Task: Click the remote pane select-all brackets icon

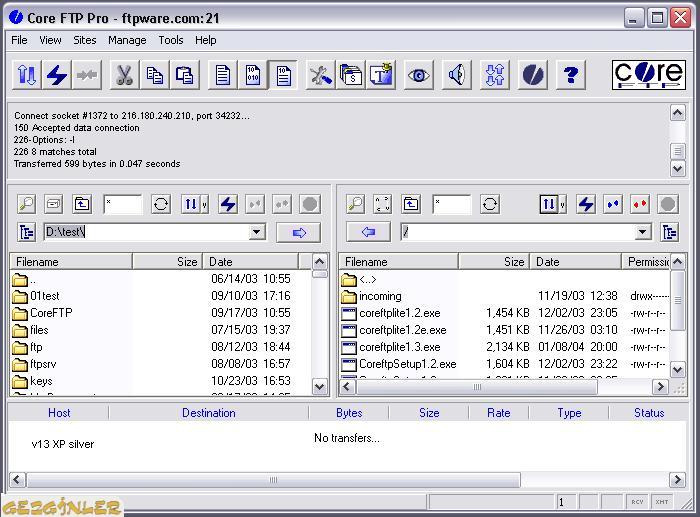Action: (x=383, y=204)
